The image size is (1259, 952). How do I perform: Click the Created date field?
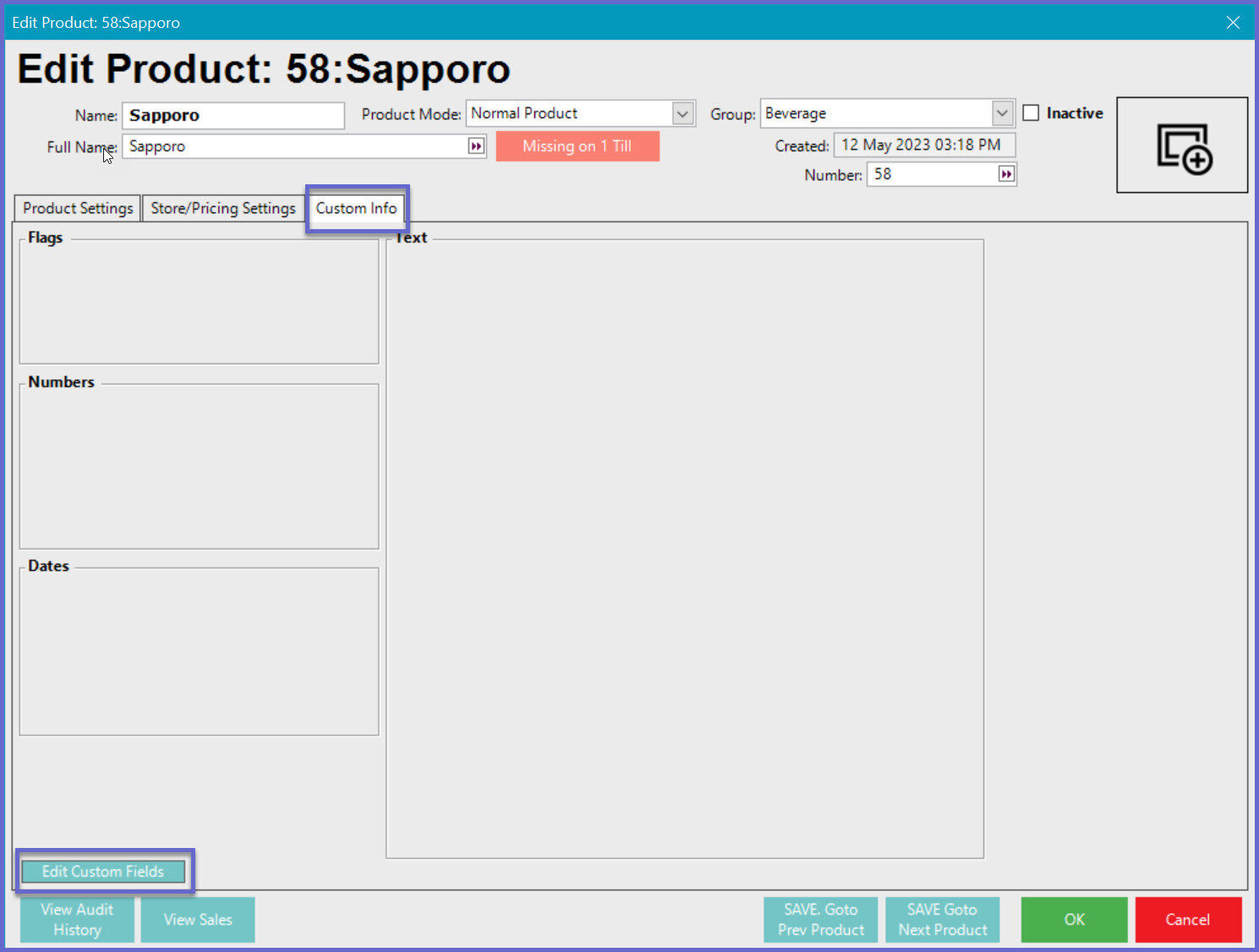[924, 145]
